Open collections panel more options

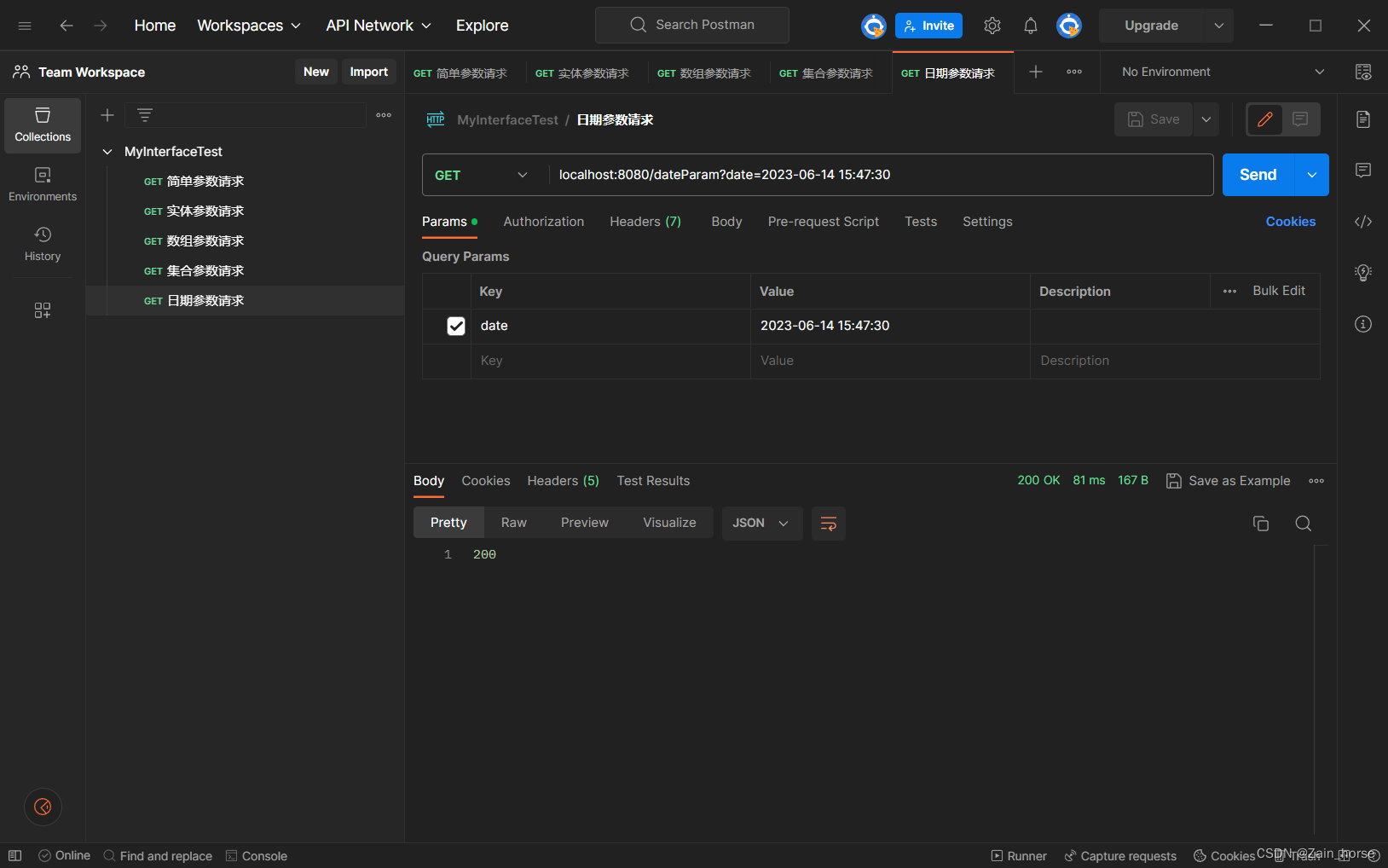point(384,115)
